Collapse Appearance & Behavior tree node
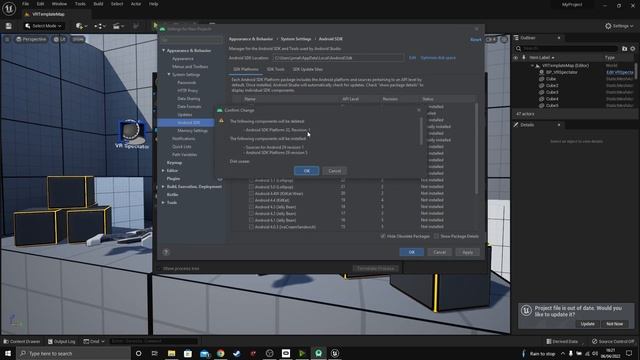This screenshot has height=360, width=640. (x=164, y=51)
